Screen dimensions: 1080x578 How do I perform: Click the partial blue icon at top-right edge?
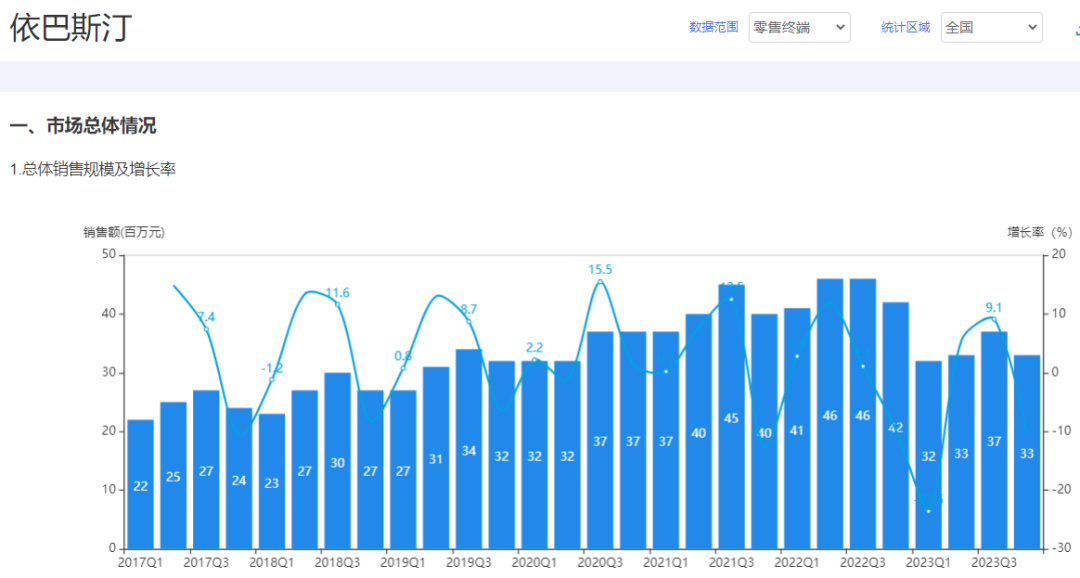click(1074, 29)
